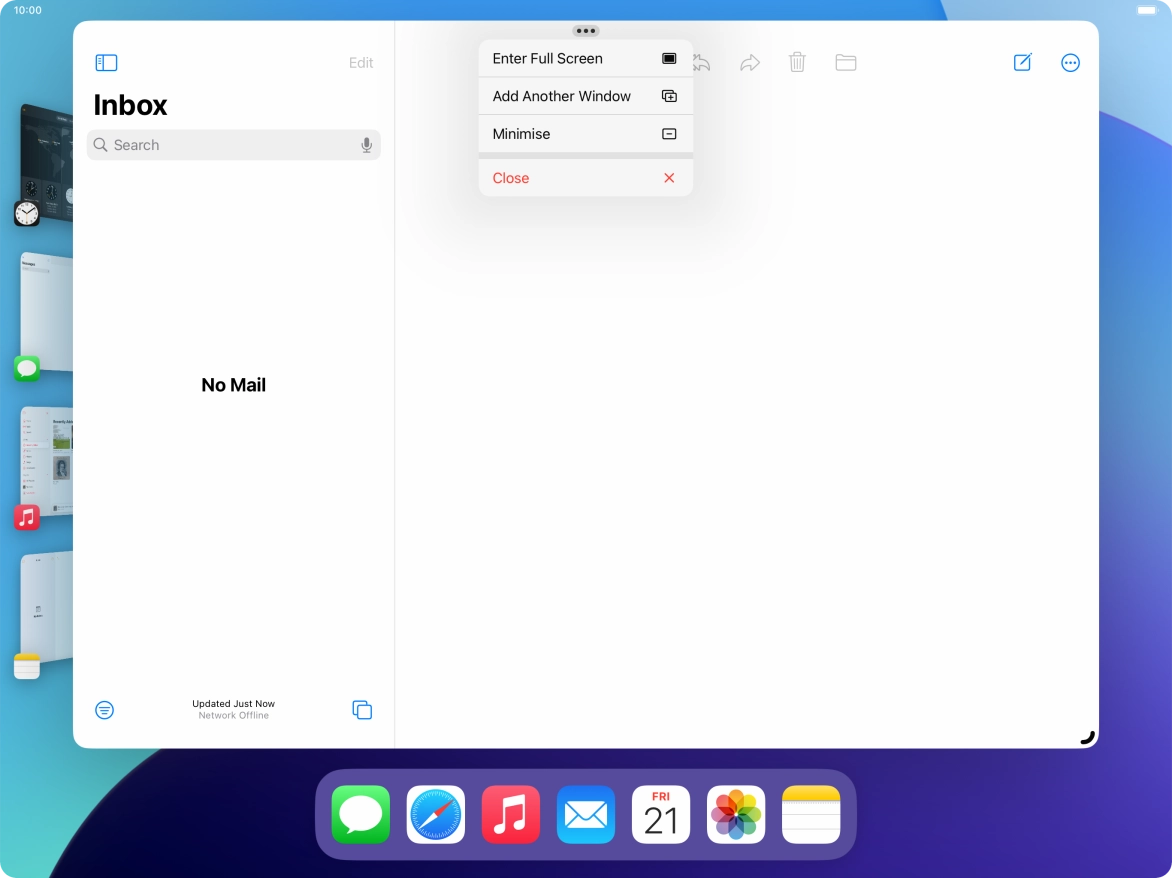This screenshot has height=878, width=1172.
Task: Tap the Edit button above the Inbox
Action: 361,62
